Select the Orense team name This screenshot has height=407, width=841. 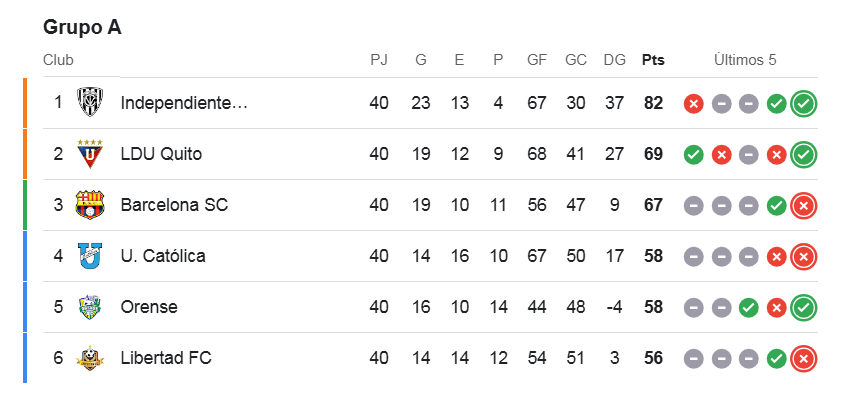149,307
